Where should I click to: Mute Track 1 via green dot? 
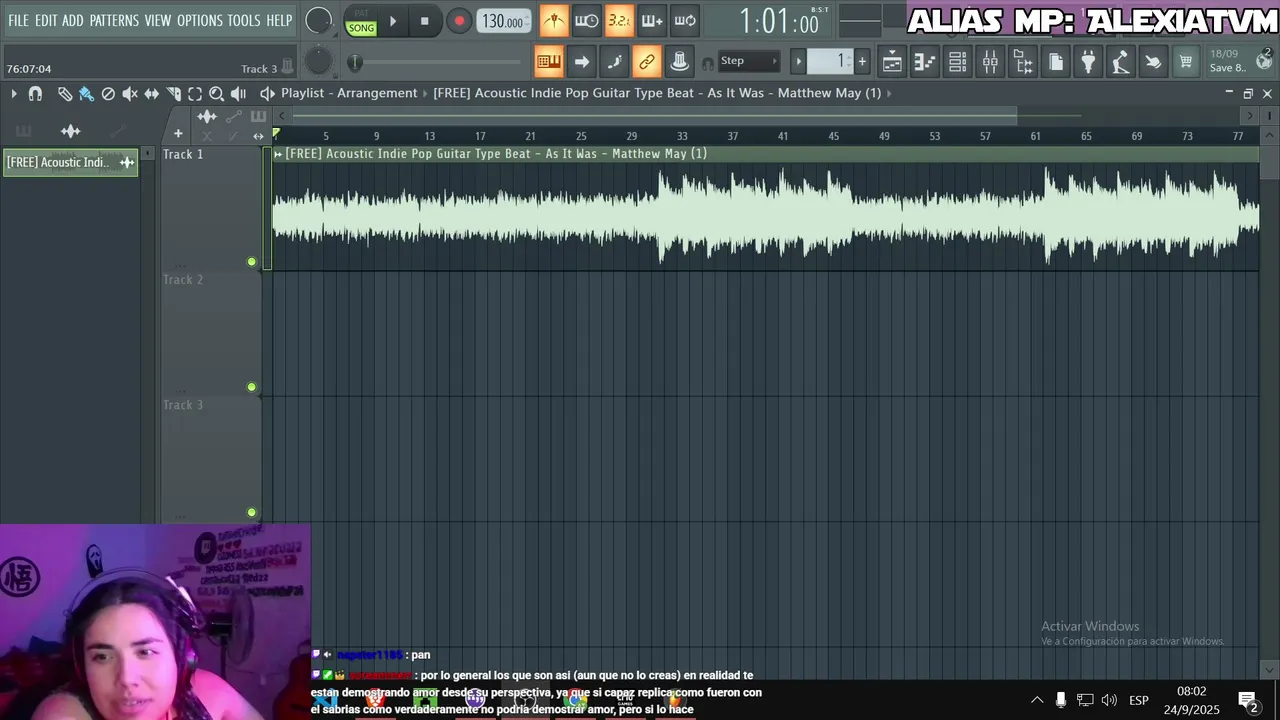pos(251,262)
